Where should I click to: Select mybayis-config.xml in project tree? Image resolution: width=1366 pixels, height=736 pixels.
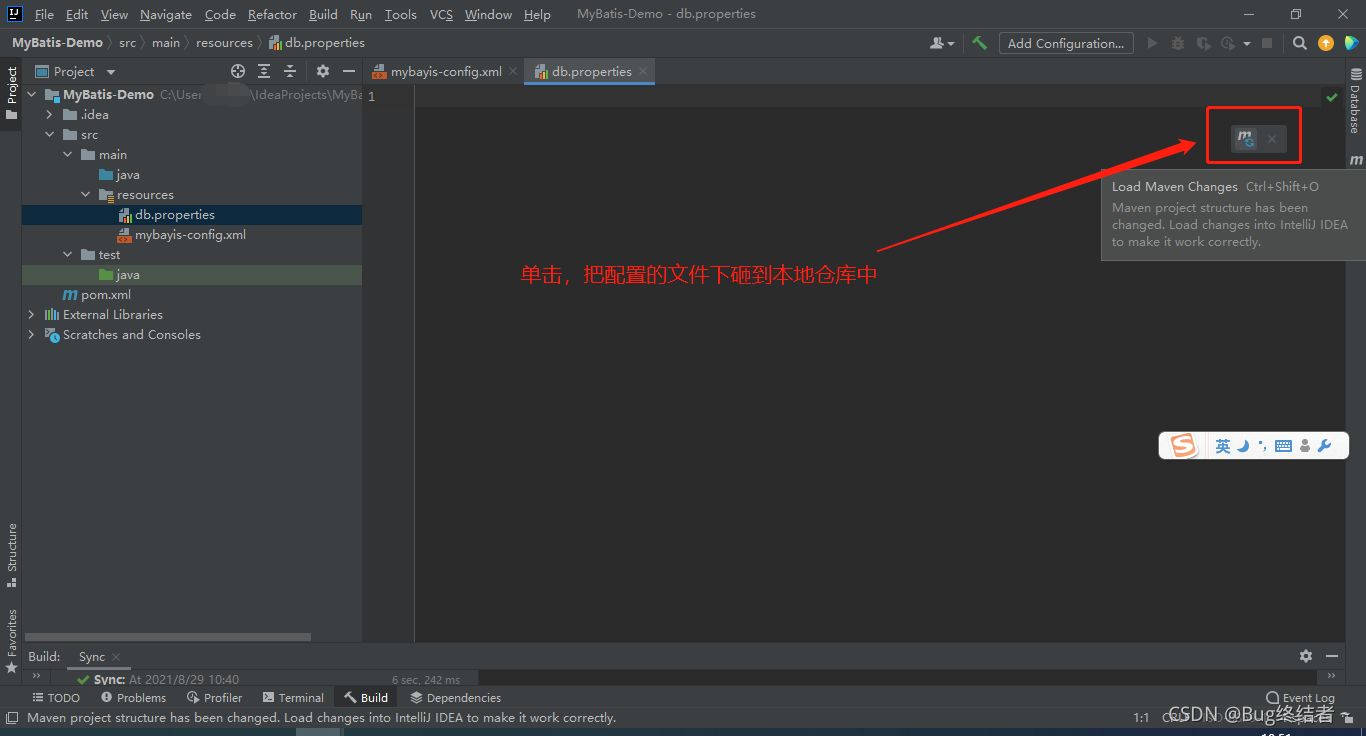[190, 235]
